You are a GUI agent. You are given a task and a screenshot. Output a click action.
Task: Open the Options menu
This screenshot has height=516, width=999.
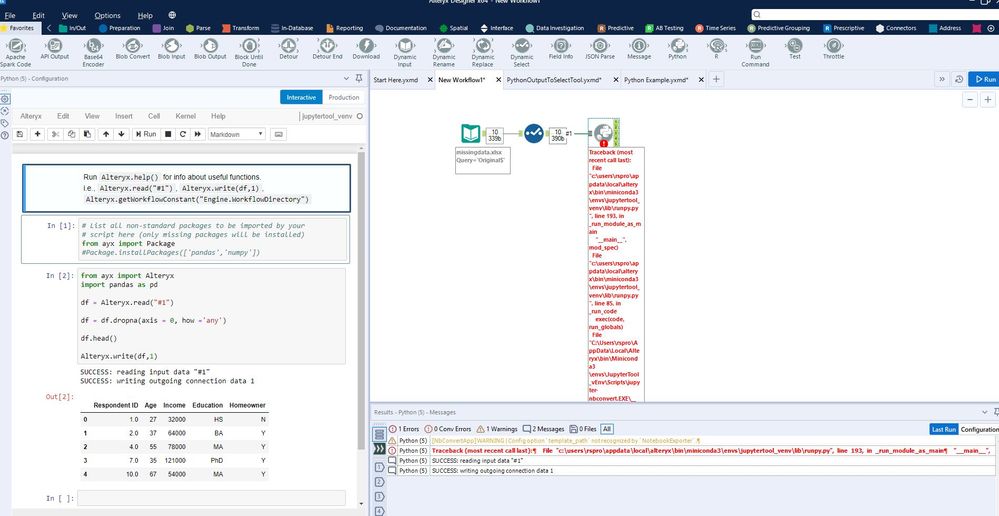[107, 15]
